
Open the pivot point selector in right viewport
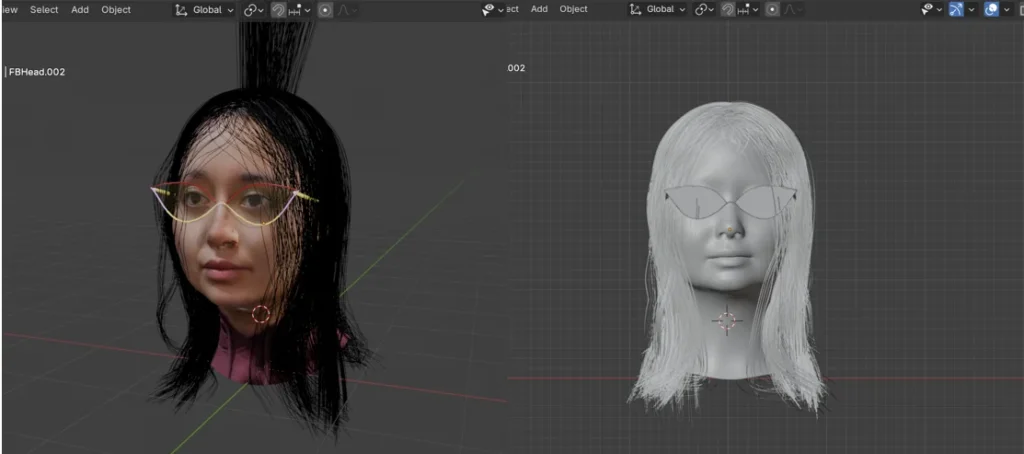point(705,9)
